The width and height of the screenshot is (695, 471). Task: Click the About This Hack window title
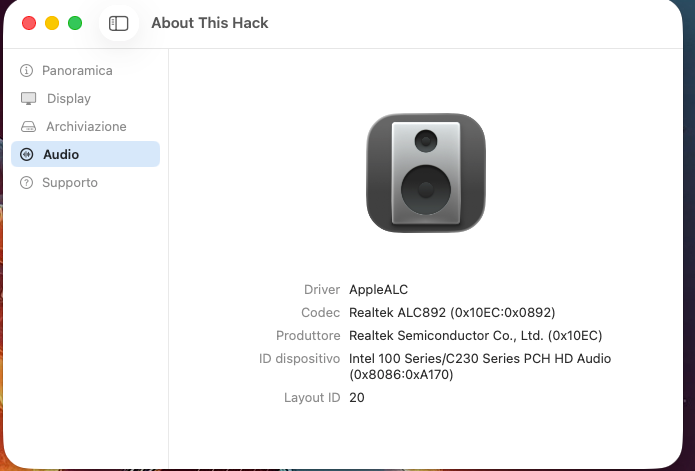[x=210, y=23]
